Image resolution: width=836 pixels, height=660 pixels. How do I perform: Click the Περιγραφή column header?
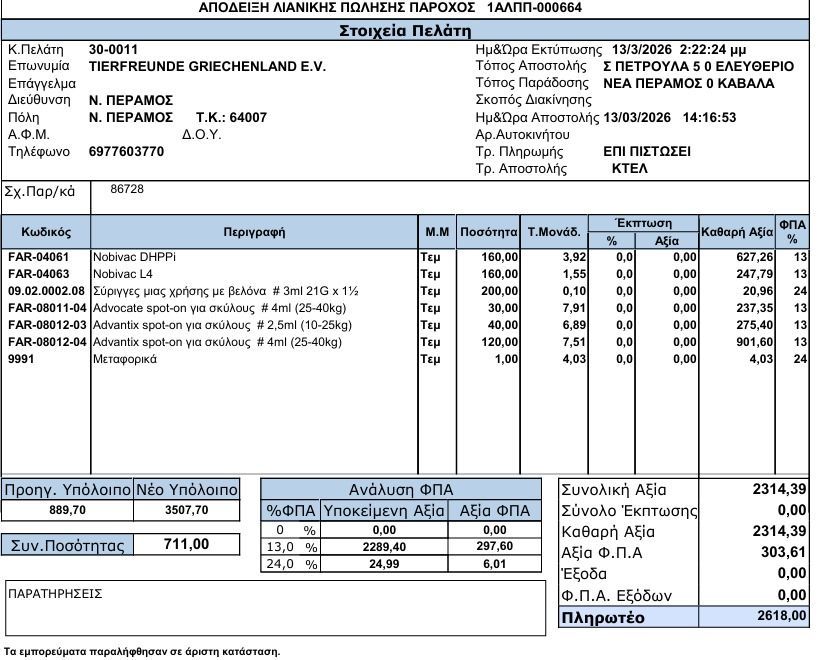point(254,232)
